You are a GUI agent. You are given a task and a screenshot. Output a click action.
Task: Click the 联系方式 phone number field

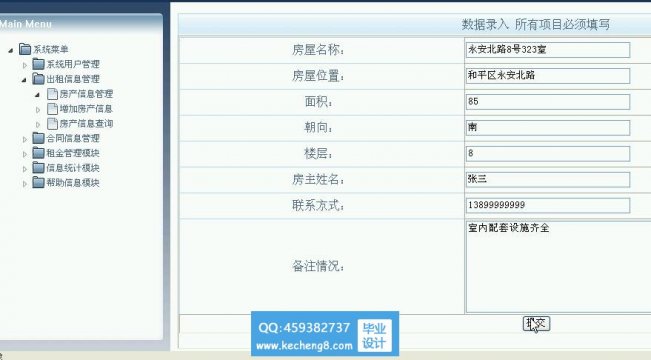coord(548,205)
